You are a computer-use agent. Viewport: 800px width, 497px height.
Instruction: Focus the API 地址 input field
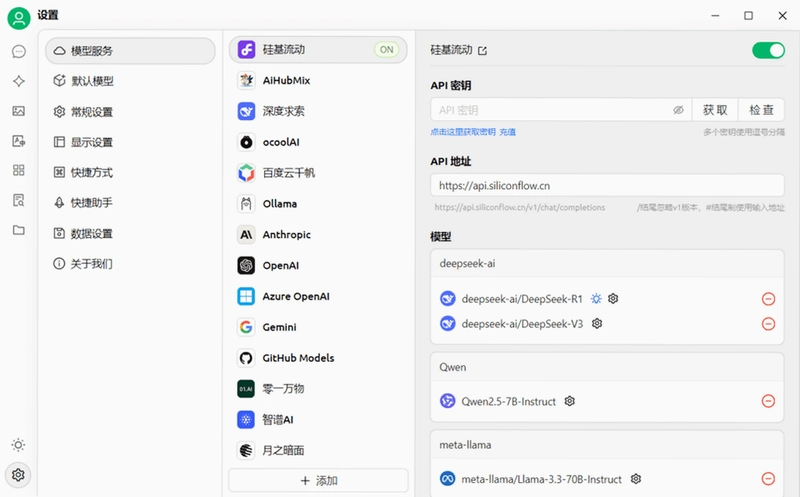[607, 186]
